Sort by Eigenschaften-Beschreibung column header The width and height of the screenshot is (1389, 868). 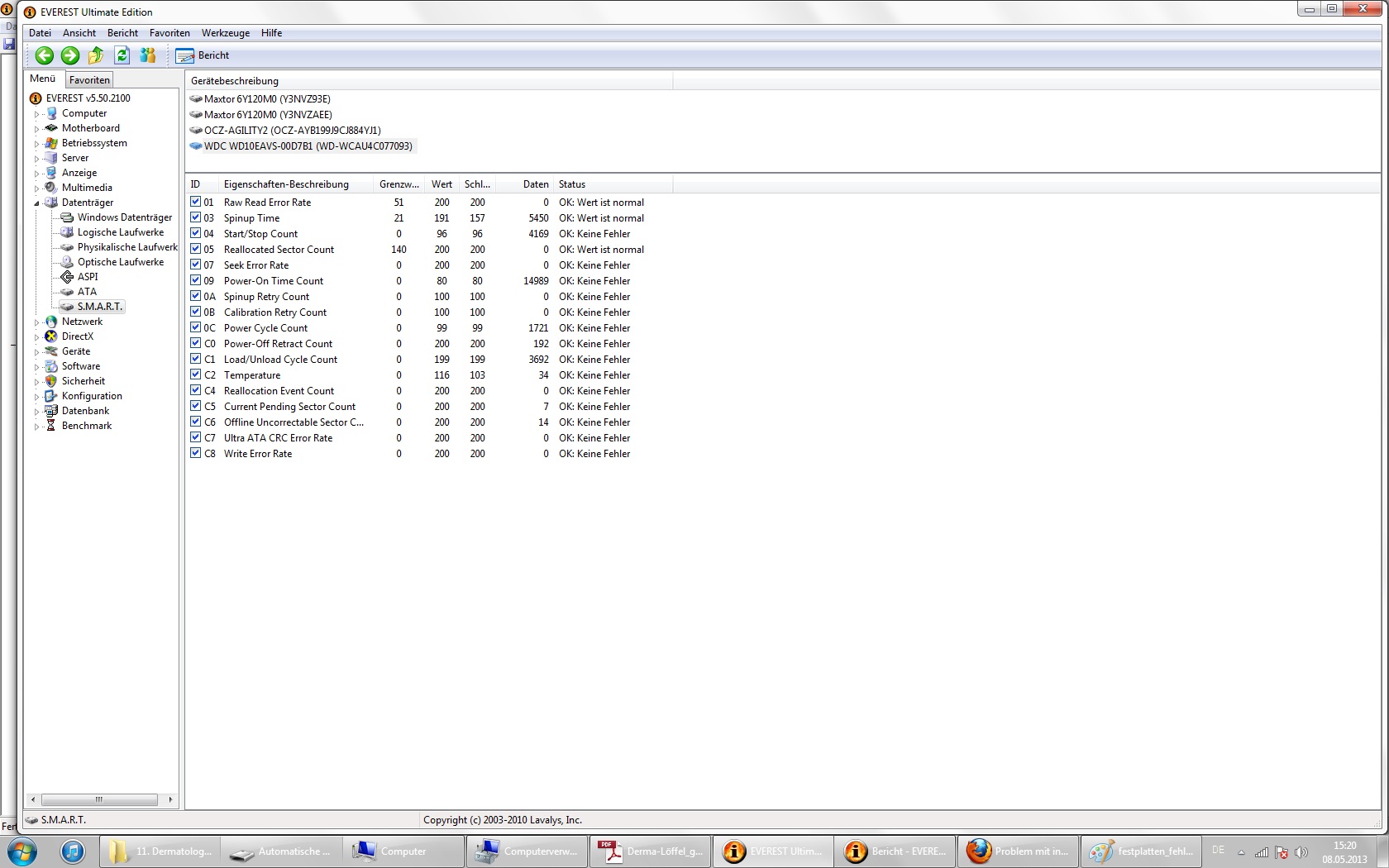click(296, 184)
